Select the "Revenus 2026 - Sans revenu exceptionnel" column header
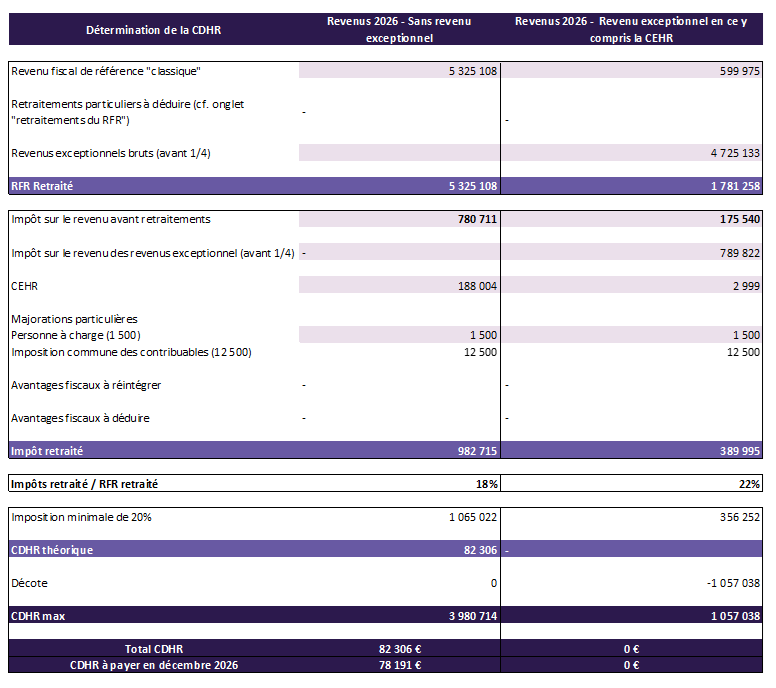 click(399, 30)
